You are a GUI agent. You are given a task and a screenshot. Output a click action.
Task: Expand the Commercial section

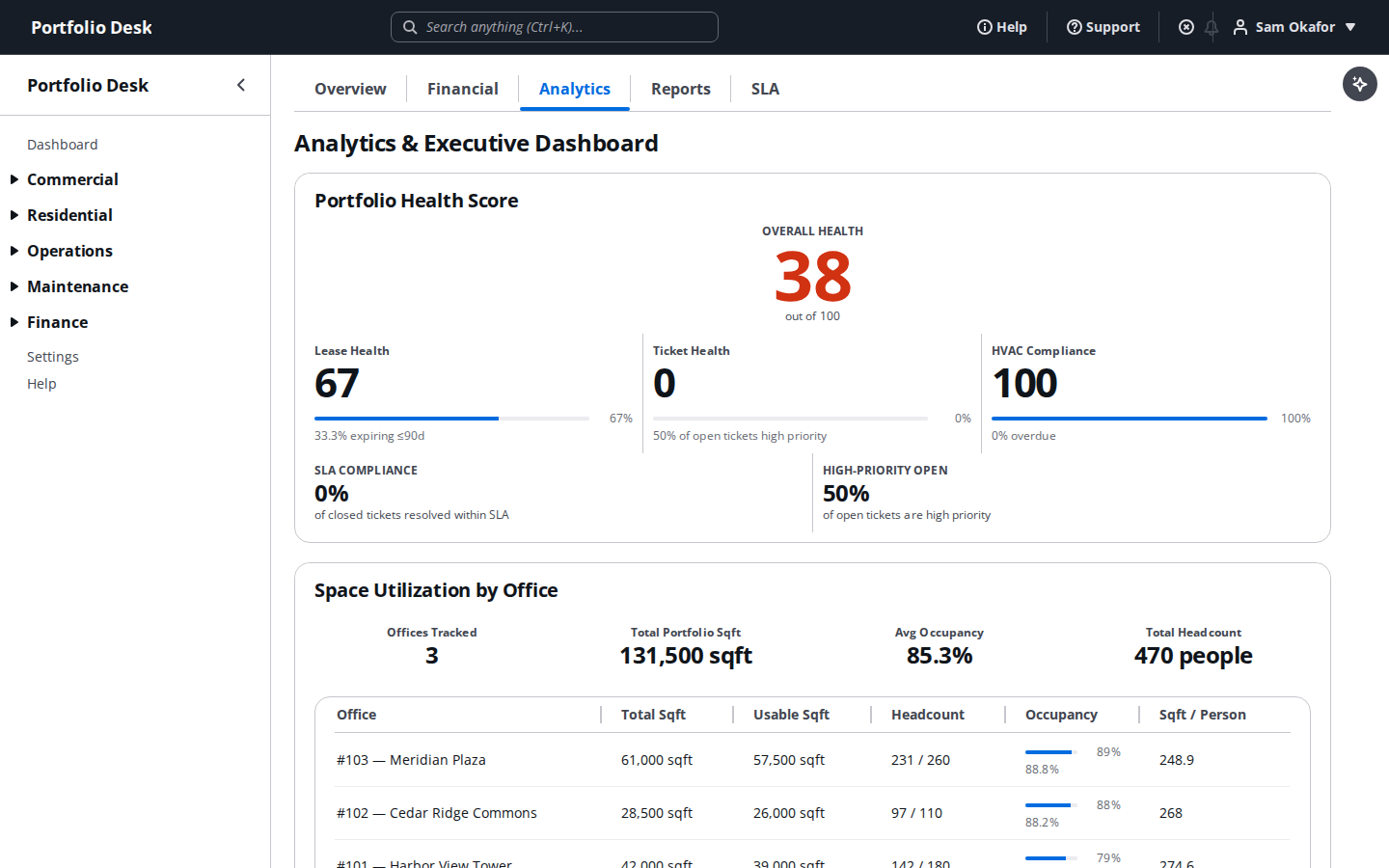72,179
